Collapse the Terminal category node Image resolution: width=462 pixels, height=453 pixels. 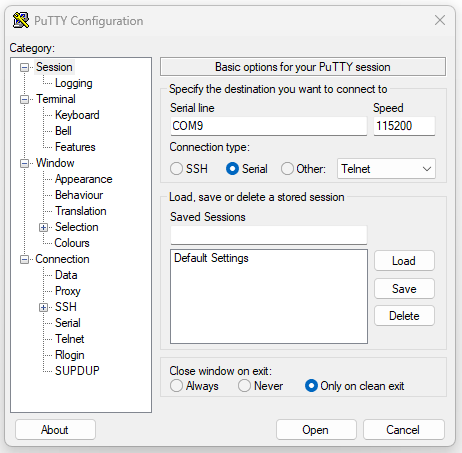(24, 99)
